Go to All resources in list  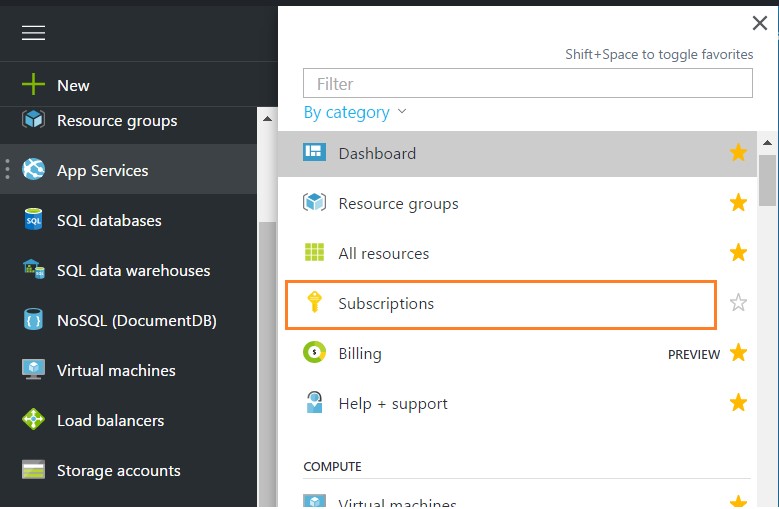pos(384,254)
